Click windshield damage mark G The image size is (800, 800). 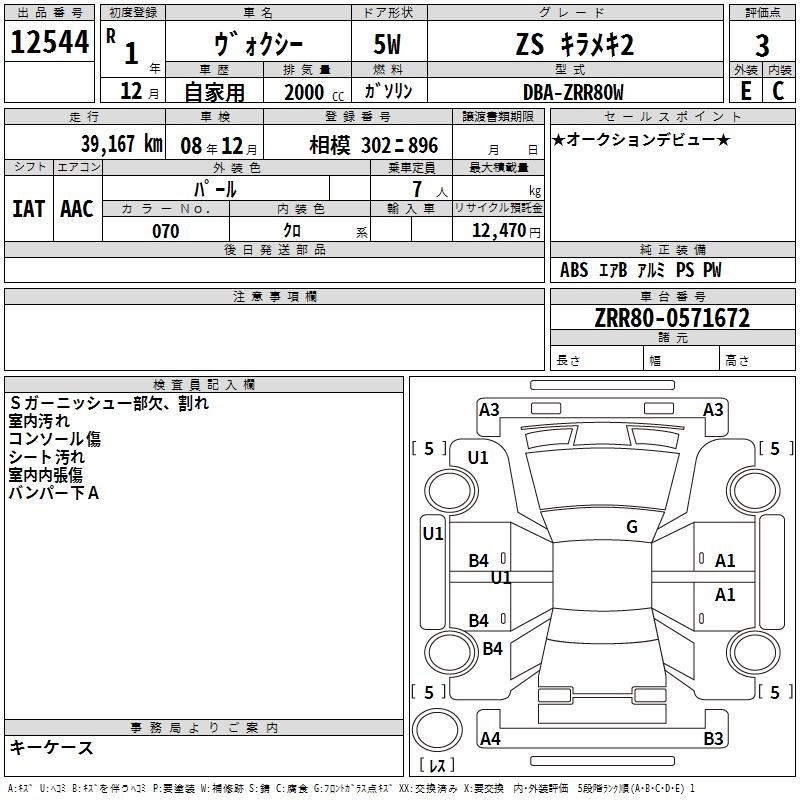click(x=632, y=527)
